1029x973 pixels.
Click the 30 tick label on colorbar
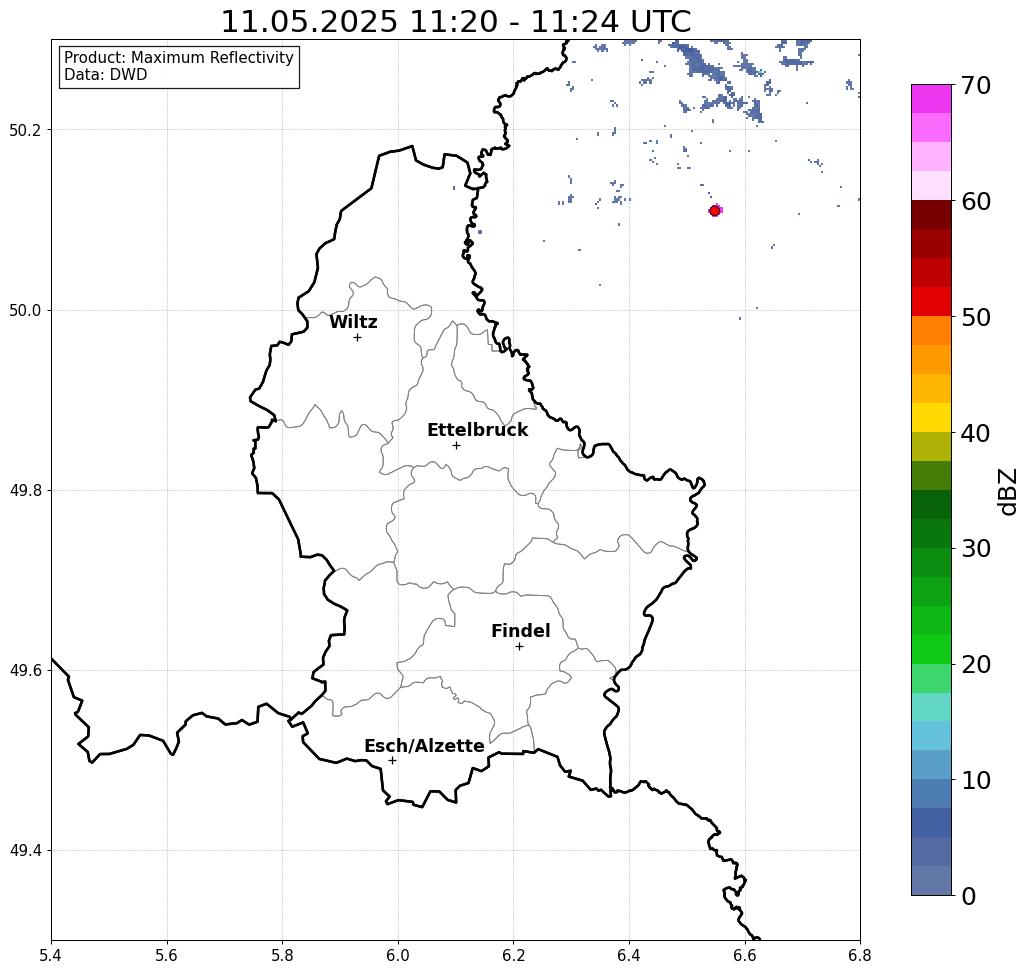point(976,548)
